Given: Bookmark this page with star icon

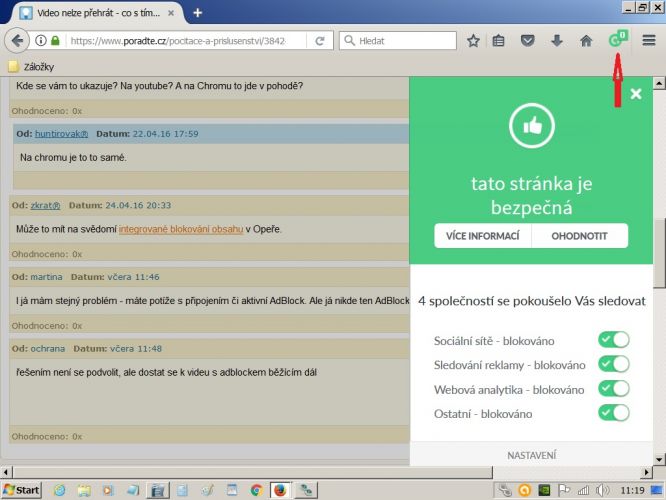Looking at the screenshot, I should (x=473, y=41).
